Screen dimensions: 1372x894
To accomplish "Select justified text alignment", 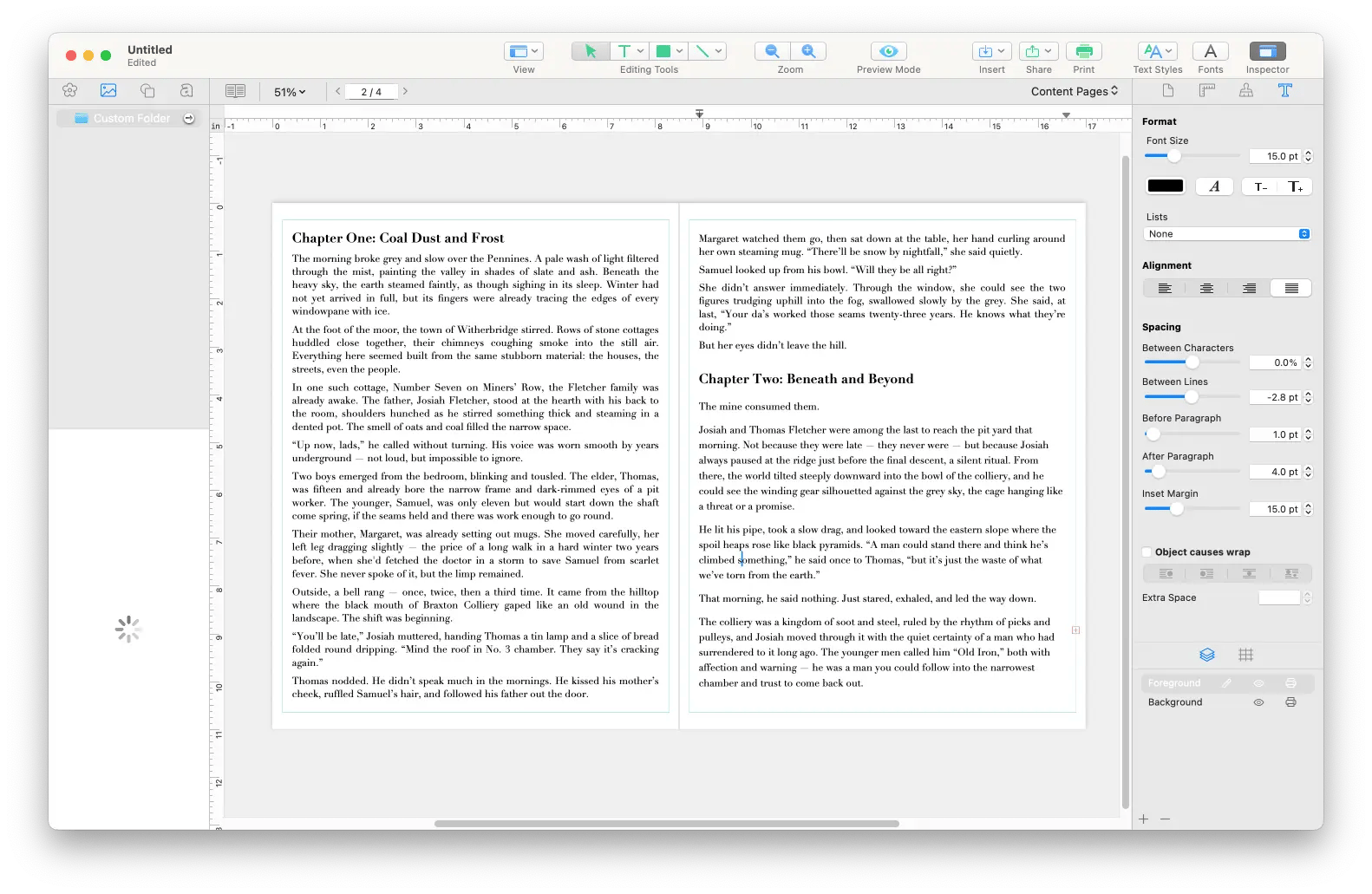I will (1291, 289).
